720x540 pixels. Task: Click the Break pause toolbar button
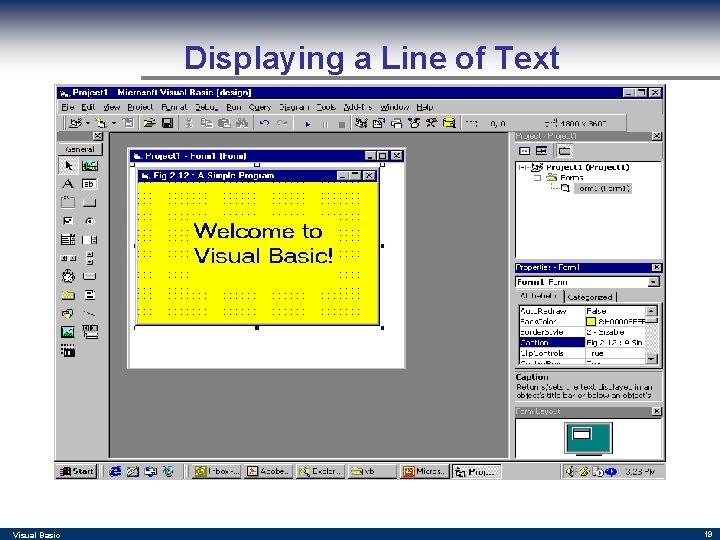tap(325, 124)
